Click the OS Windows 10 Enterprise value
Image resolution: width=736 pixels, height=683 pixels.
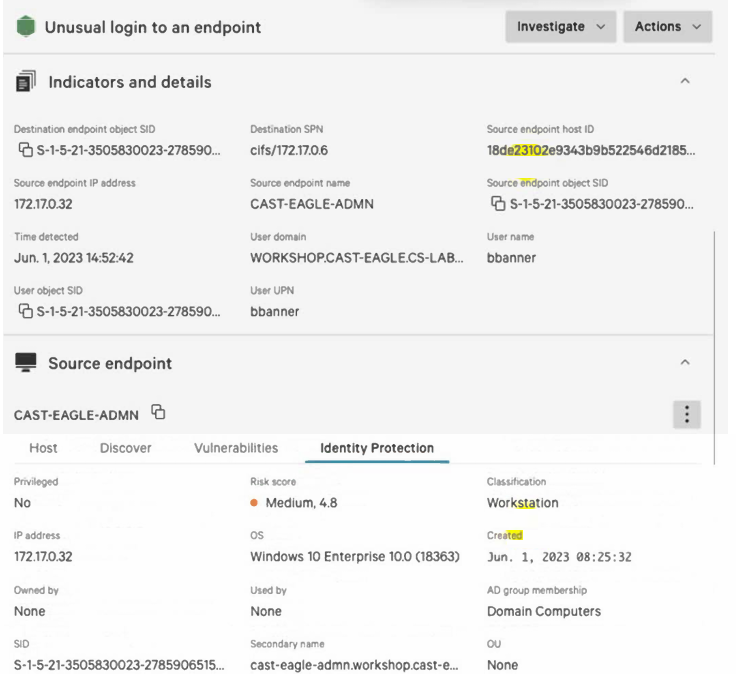(x=355, y=557)
